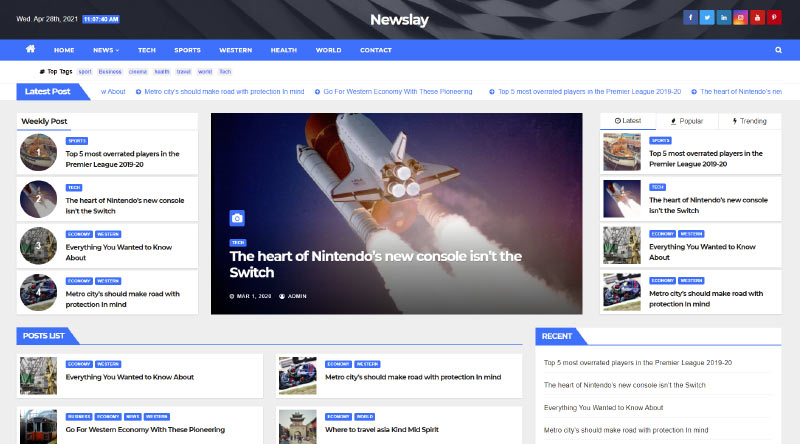Click the Newslay site title
This screenshot has width=800, height=444.
click(x=399, y=19)
